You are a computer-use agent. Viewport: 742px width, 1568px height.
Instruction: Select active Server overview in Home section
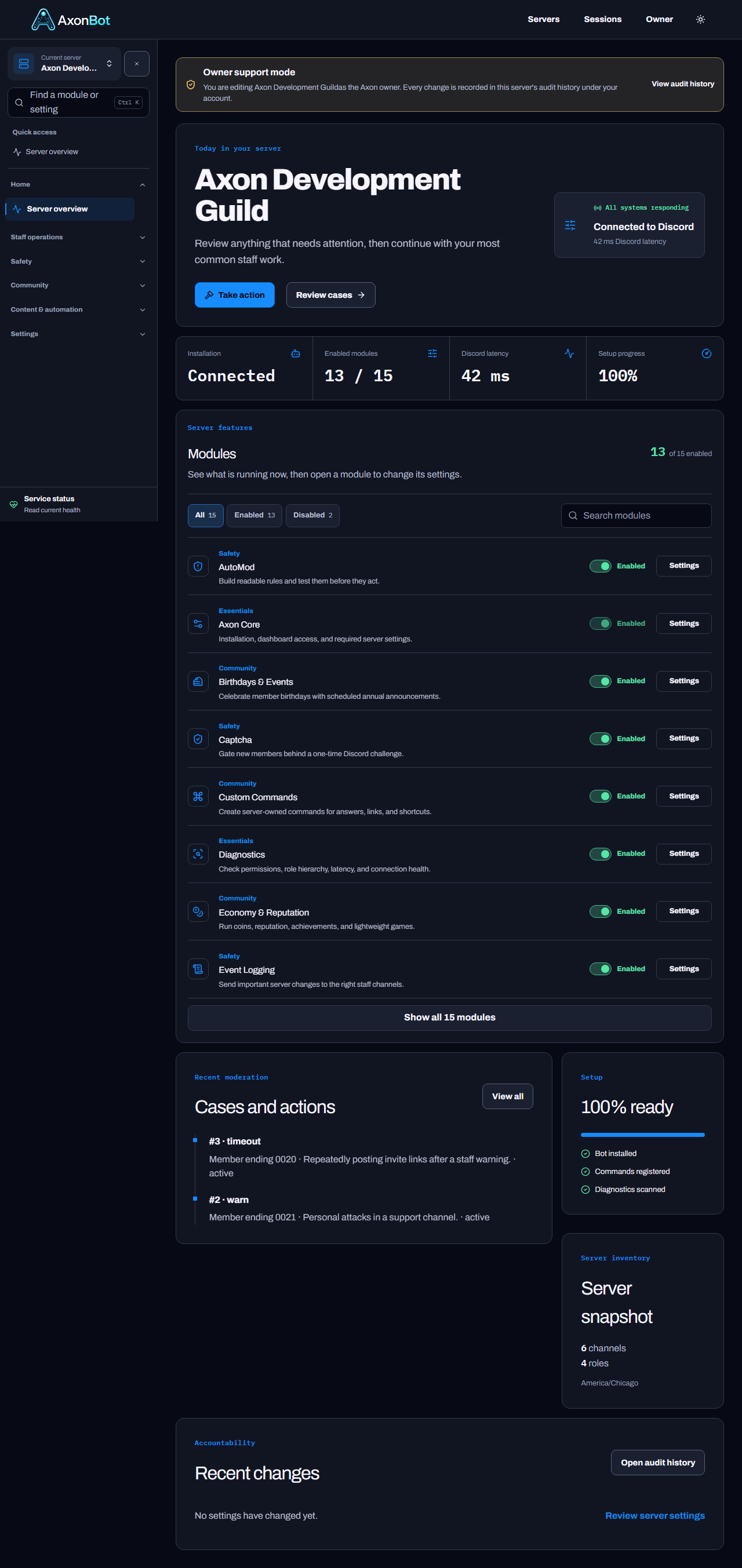pyautogui.click(x=70, y=209)
